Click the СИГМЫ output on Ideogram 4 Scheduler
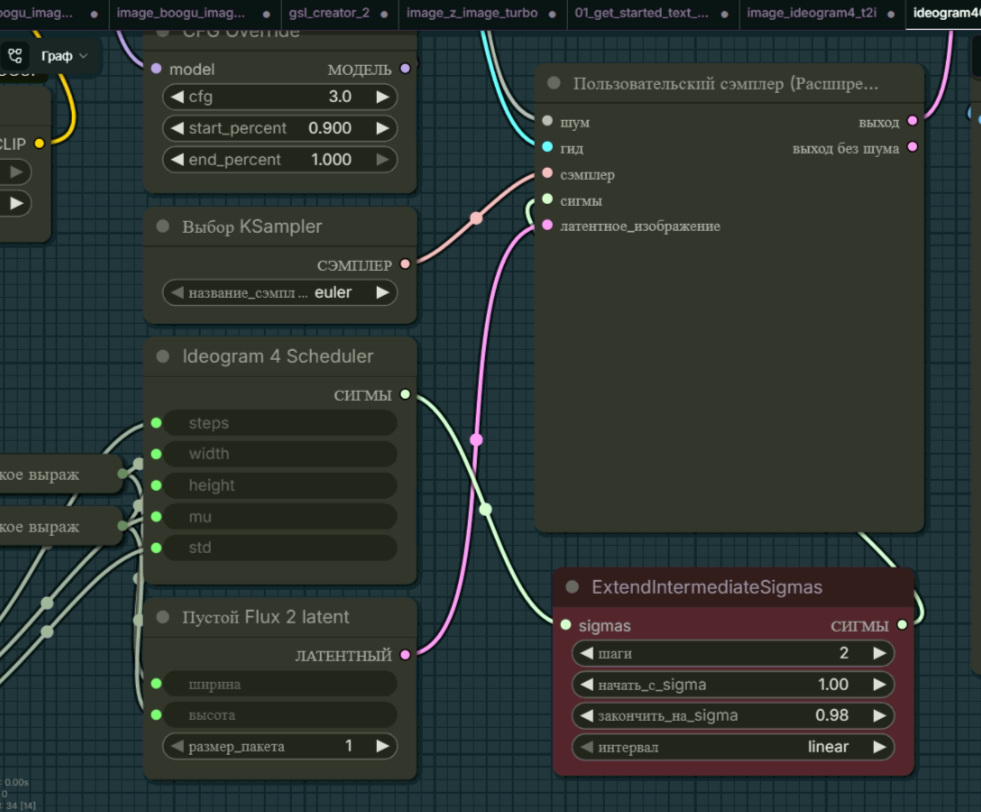Image resolution: width=981 pixels, height=812 pixels. pyautogui.click(x=405, y=394)
